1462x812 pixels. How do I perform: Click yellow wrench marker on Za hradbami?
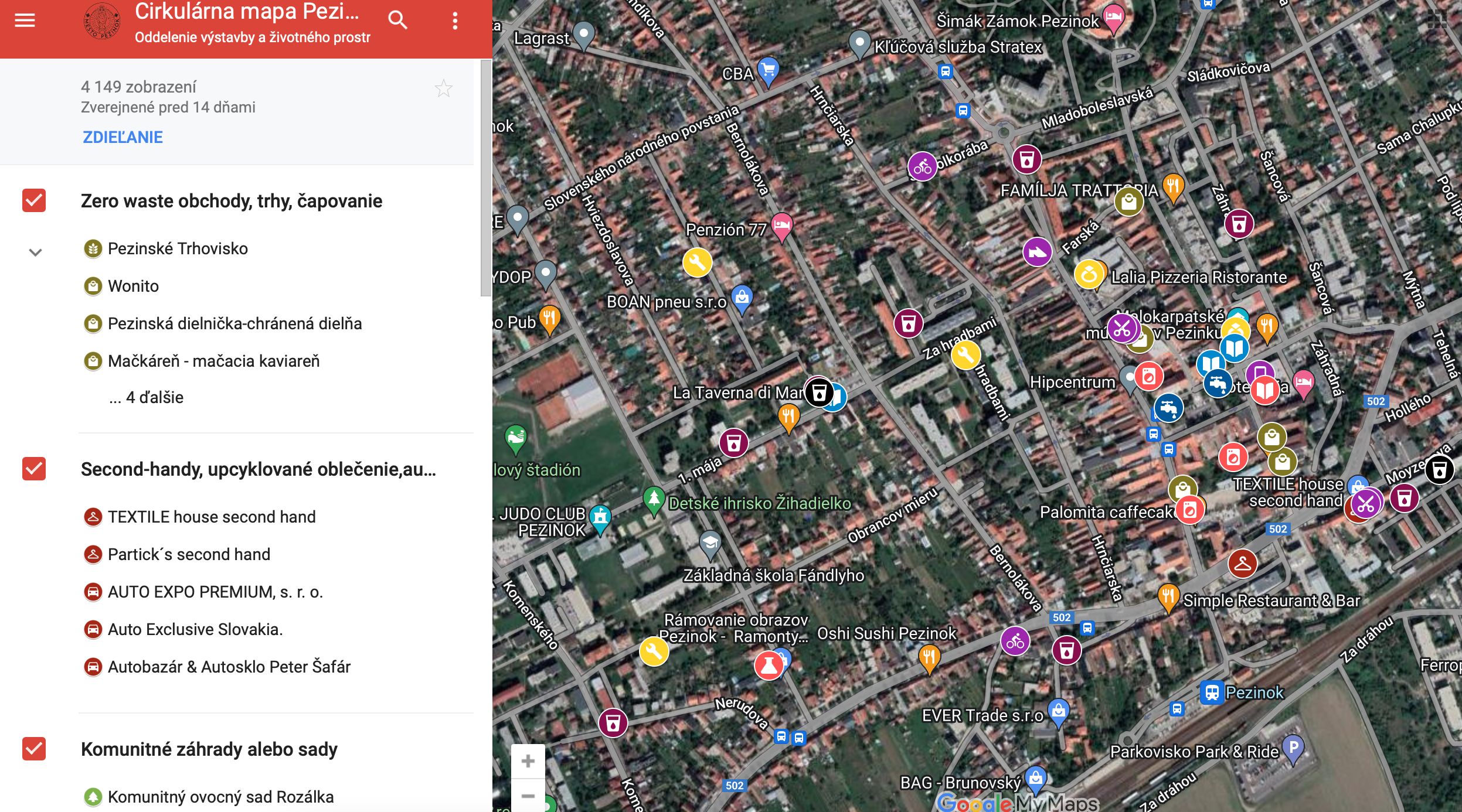click(965, 355)
